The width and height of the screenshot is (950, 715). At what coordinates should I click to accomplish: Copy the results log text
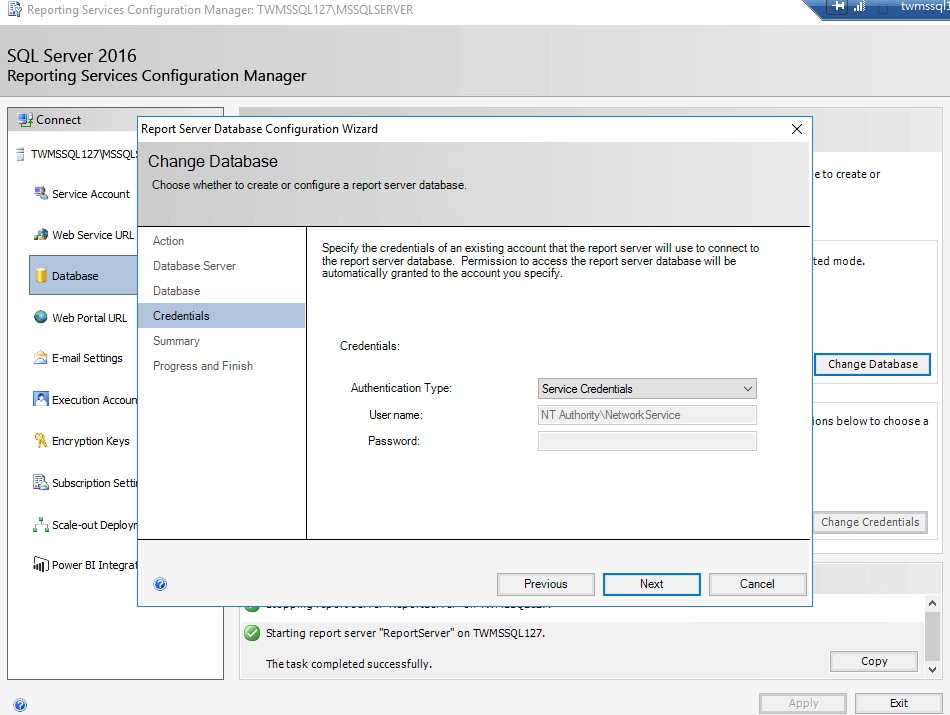click(874, 661)
